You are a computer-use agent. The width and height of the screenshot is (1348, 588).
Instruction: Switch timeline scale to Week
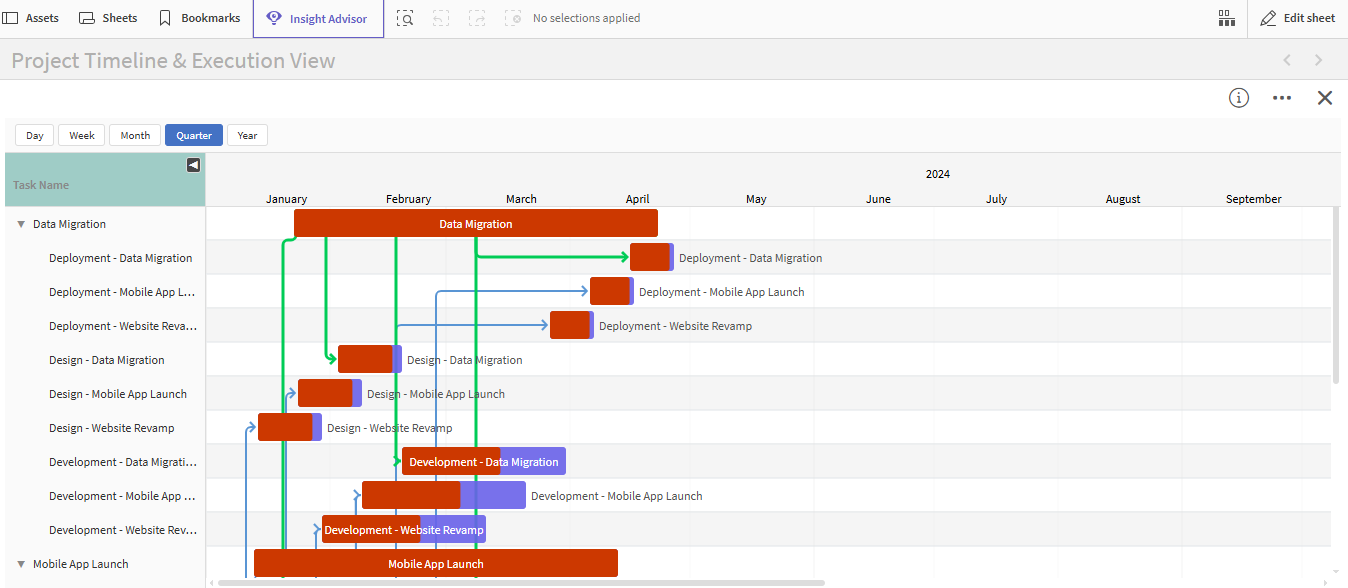[82, 136]
